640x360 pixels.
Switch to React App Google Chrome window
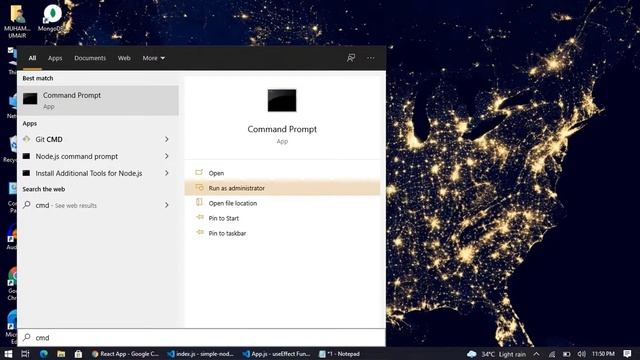tap(126, 354)
